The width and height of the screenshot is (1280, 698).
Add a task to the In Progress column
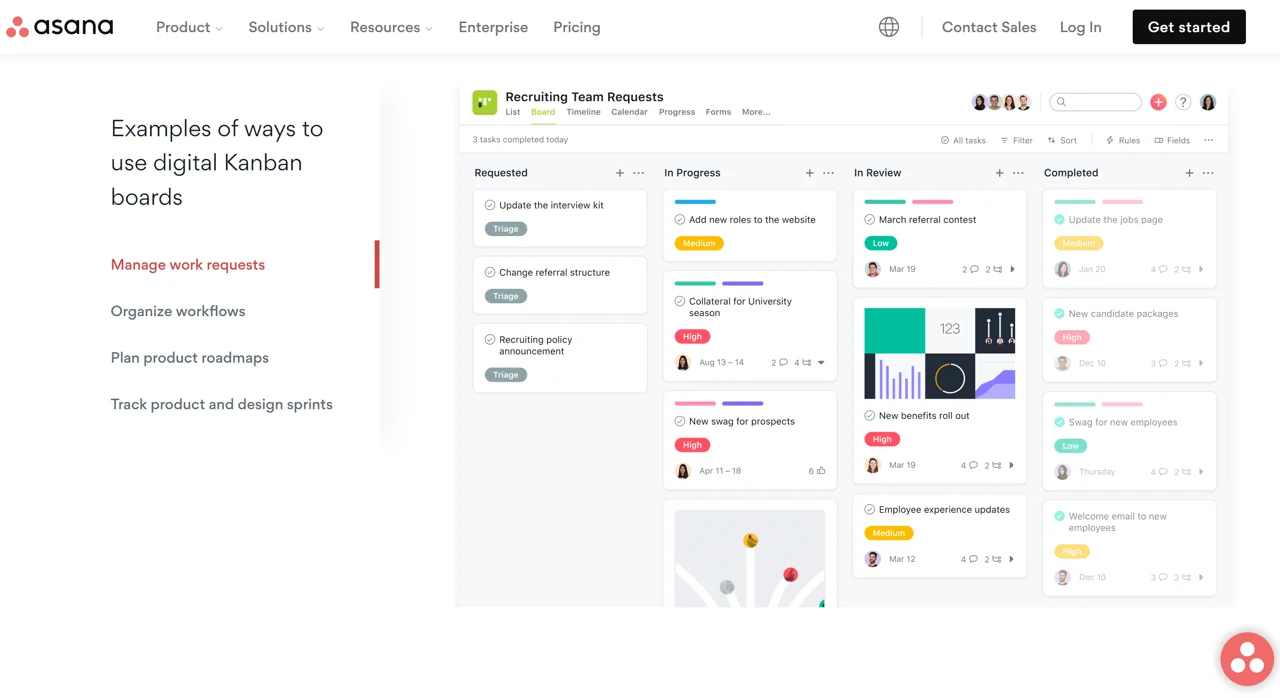(x=810, y=173)
